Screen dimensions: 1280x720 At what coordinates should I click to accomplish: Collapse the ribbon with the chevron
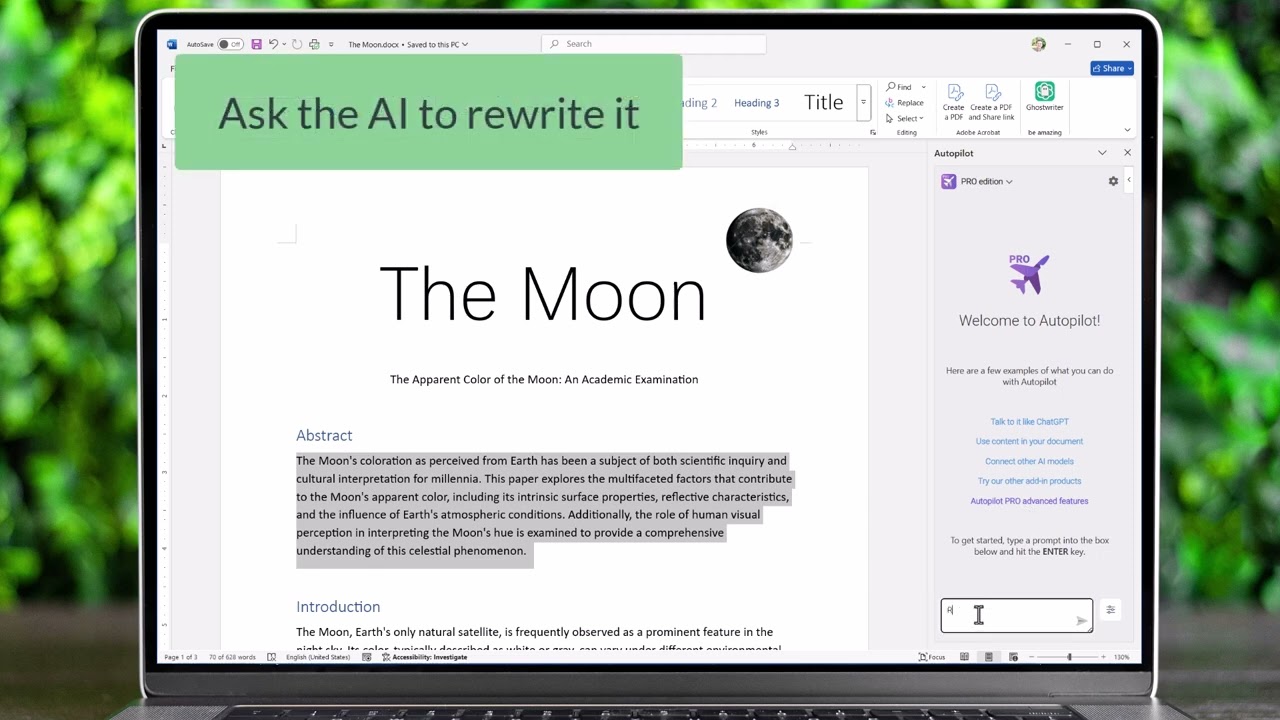point(1127,130)
